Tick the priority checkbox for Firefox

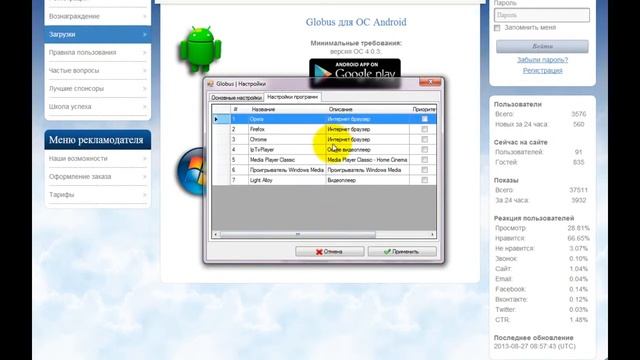pyautogui.click(x=424, y=129)
